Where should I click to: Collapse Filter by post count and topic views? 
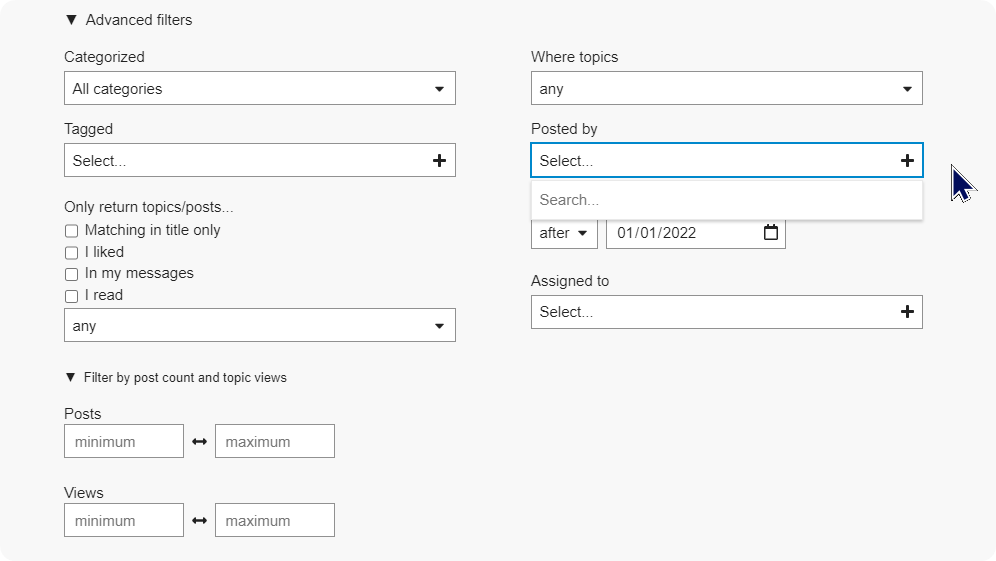point(176,377)
